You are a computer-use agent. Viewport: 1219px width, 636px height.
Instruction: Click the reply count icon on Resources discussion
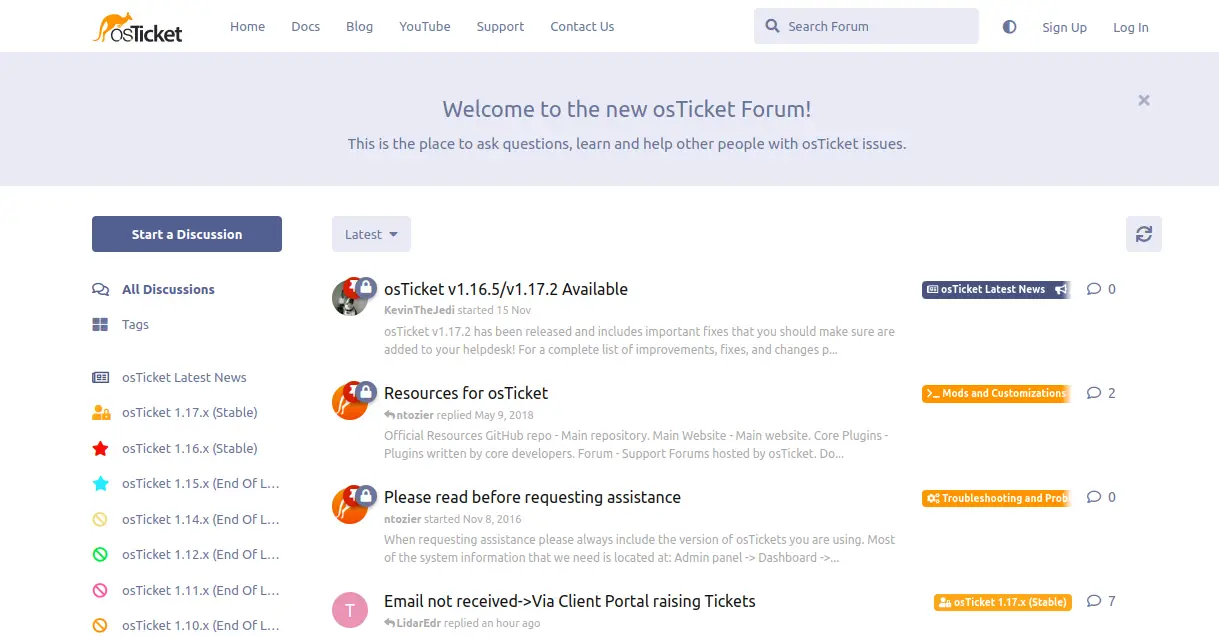pyautogui.click(x=1094, y=393)
